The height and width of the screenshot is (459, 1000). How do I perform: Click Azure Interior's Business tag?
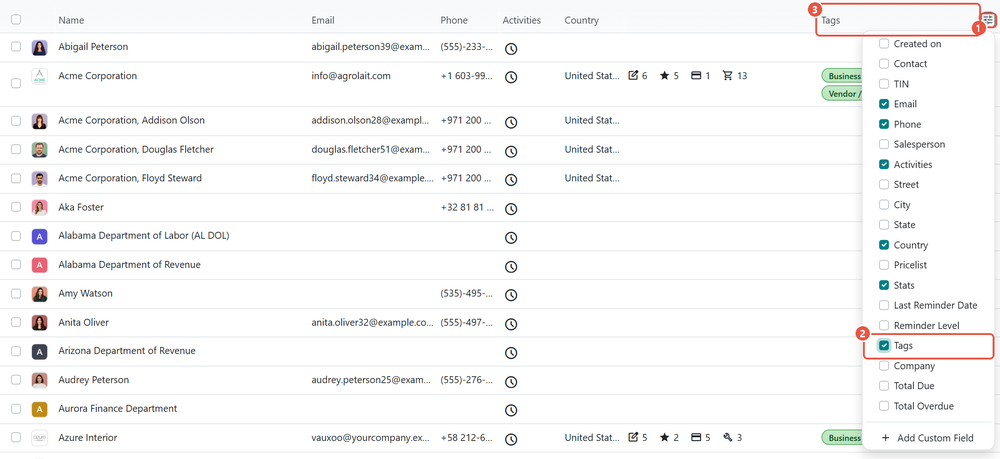[x=842, y=438]
